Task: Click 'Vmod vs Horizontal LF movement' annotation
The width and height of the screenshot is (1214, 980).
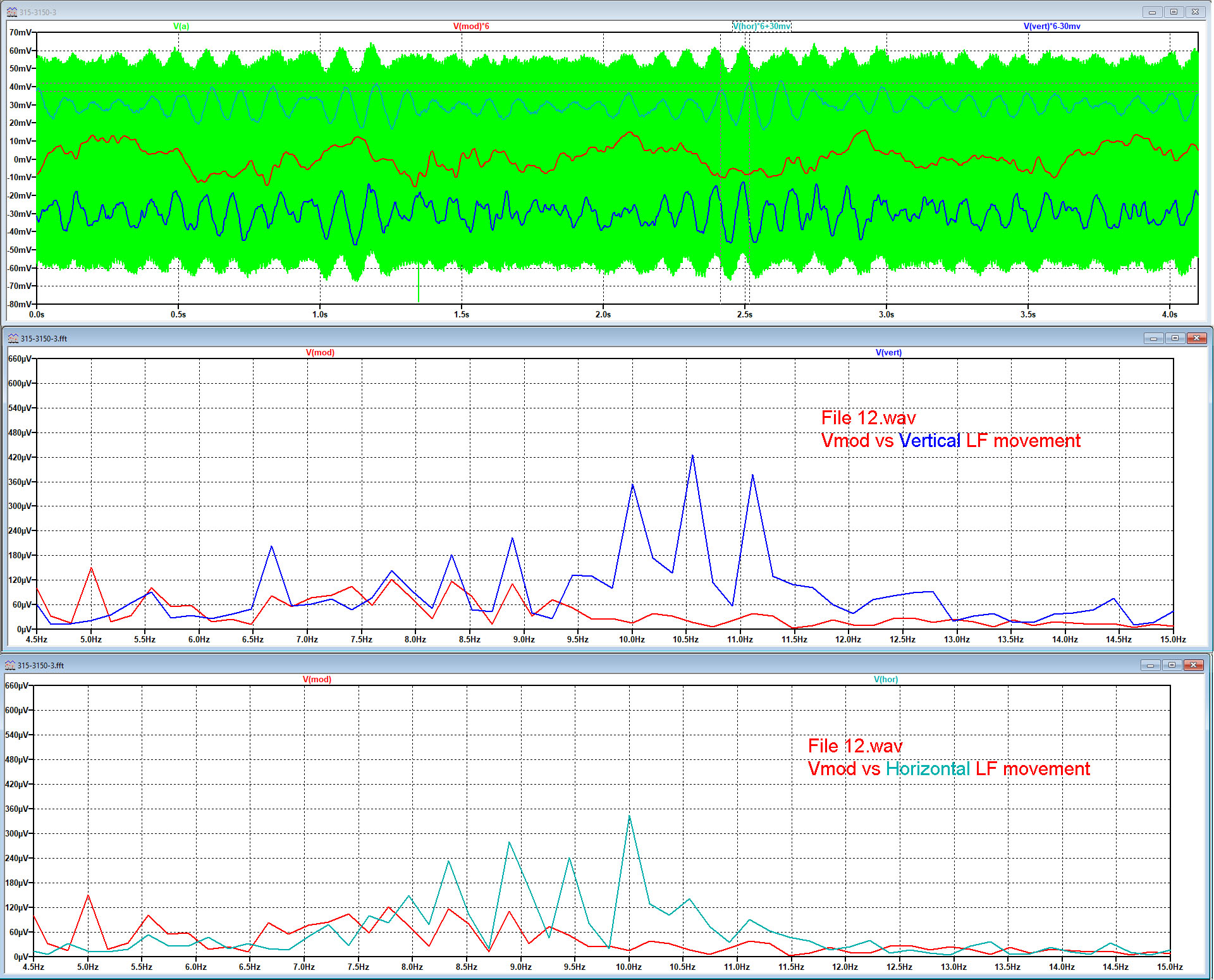Action: (949, 769)
